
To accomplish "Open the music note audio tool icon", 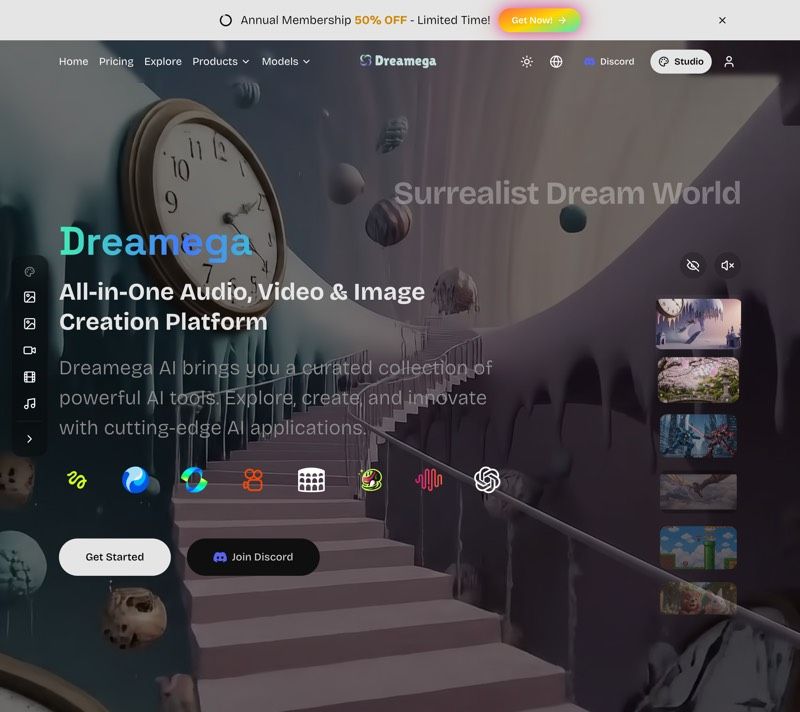I will point(29,404).
